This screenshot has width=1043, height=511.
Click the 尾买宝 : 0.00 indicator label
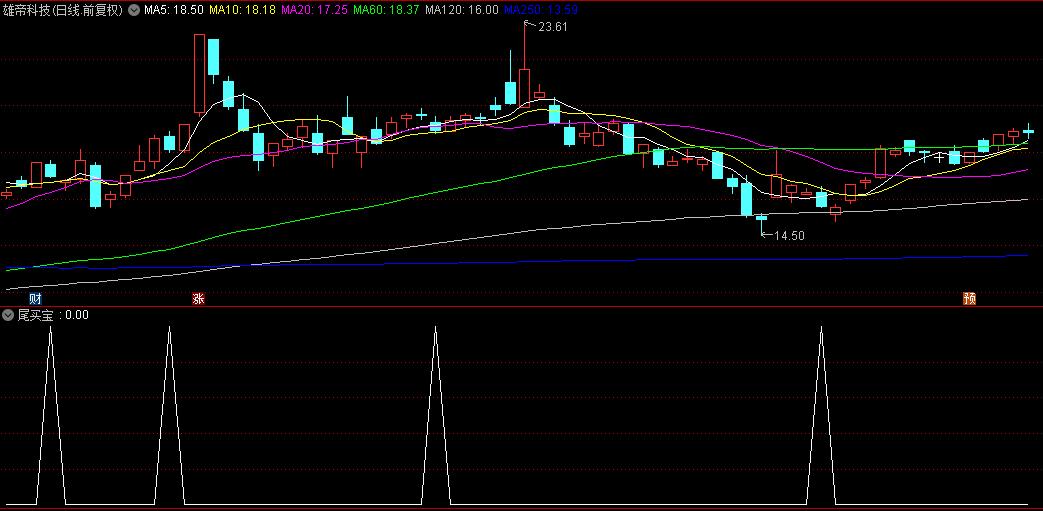click(x=53, y=315)
